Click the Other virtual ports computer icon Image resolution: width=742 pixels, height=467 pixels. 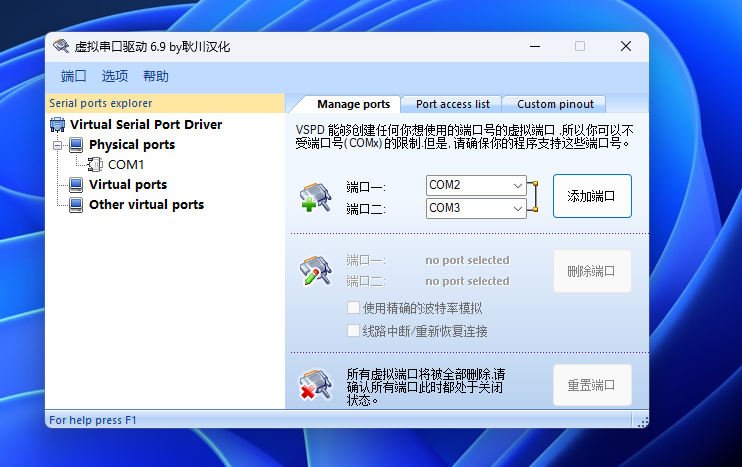76,204
